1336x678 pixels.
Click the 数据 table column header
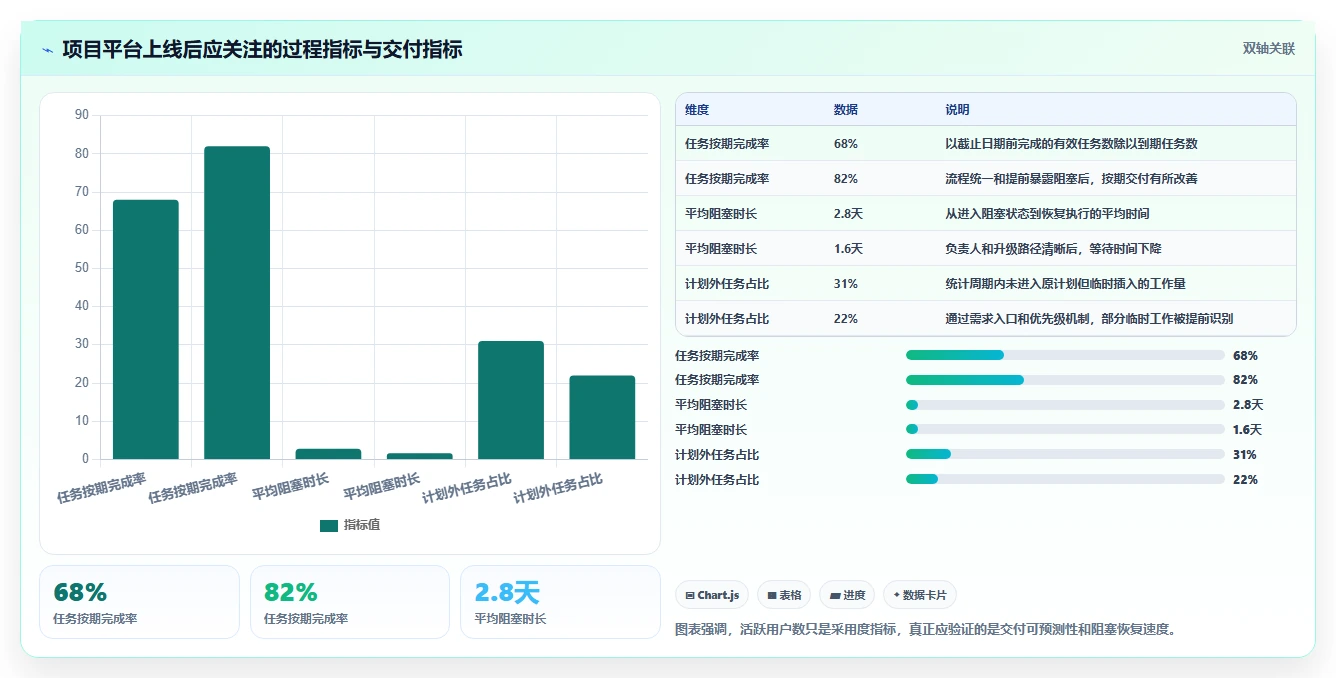pos(846,110)
